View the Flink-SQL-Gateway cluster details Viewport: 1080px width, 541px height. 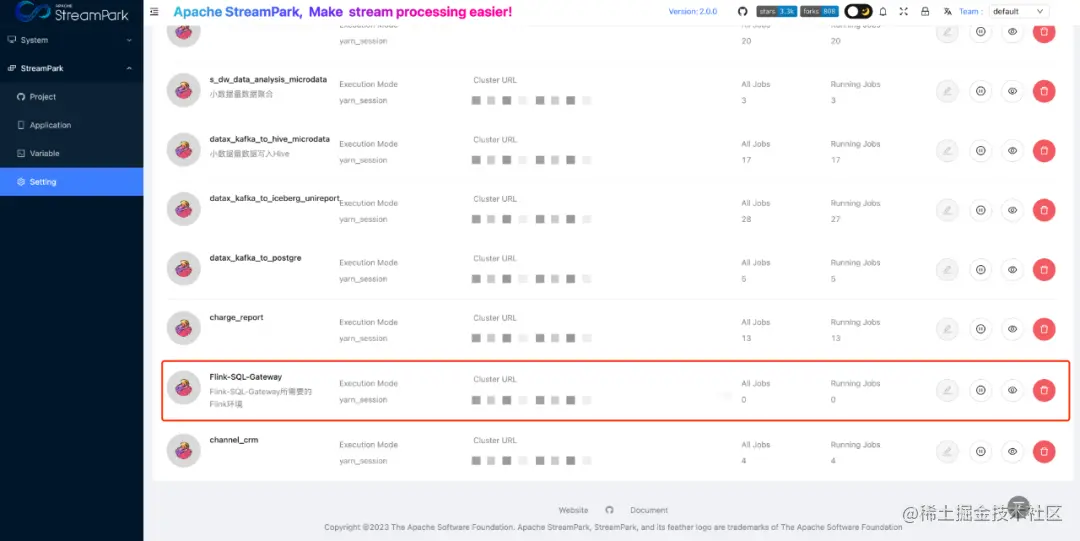pos(1012,390)
